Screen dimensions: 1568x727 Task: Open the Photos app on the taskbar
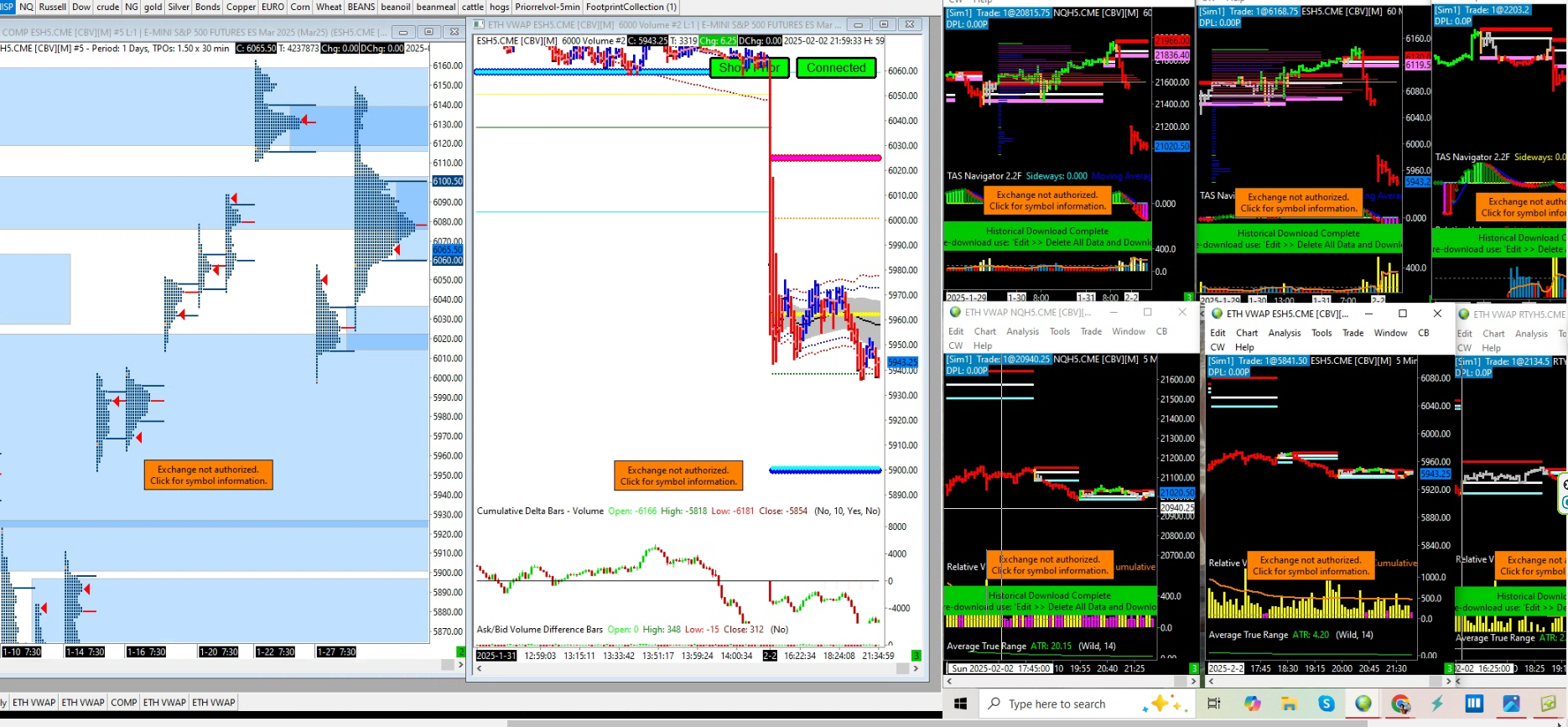click(x=1511, y=704)
